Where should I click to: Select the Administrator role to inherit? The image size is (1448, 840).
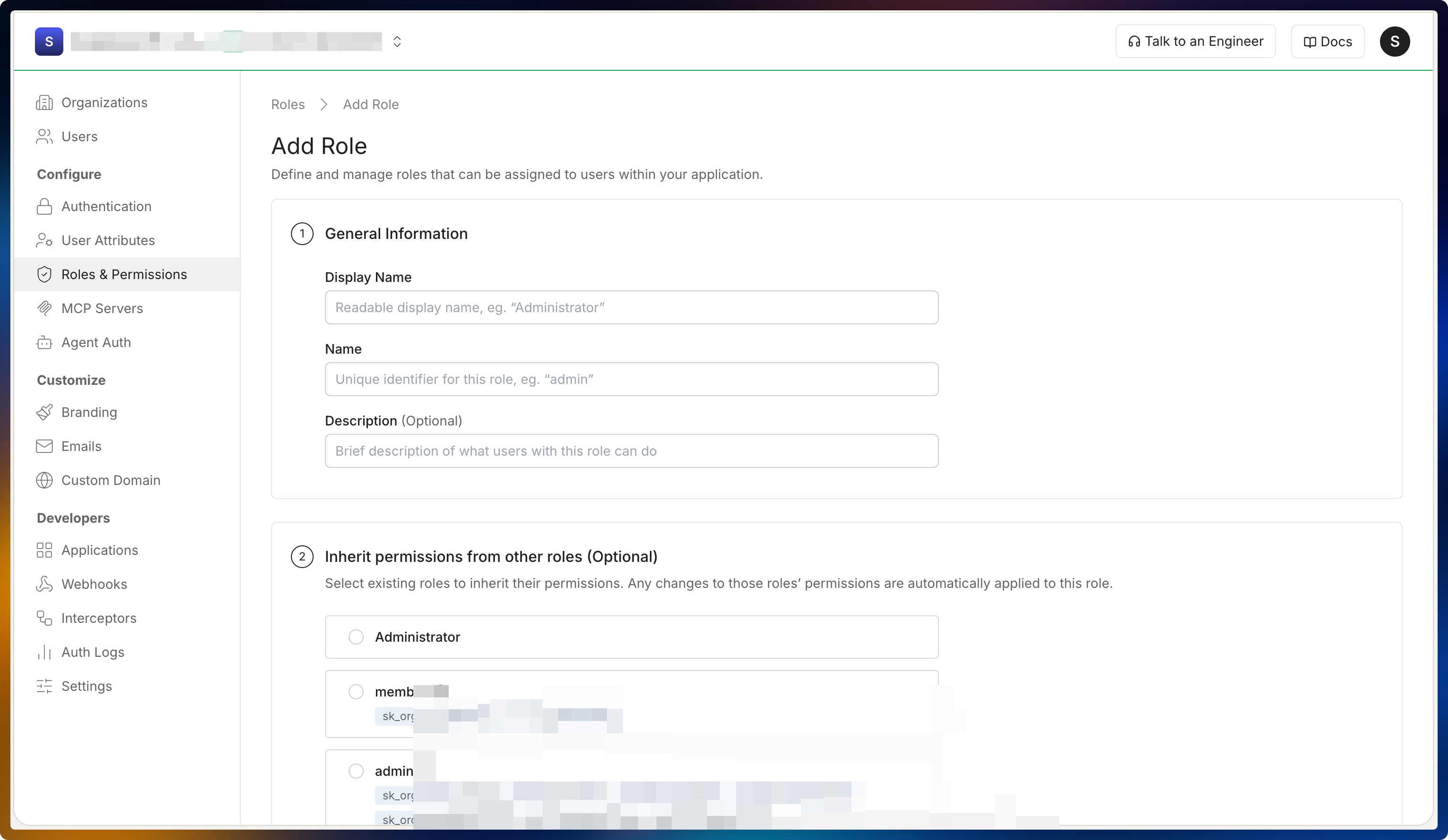point(356,636)
